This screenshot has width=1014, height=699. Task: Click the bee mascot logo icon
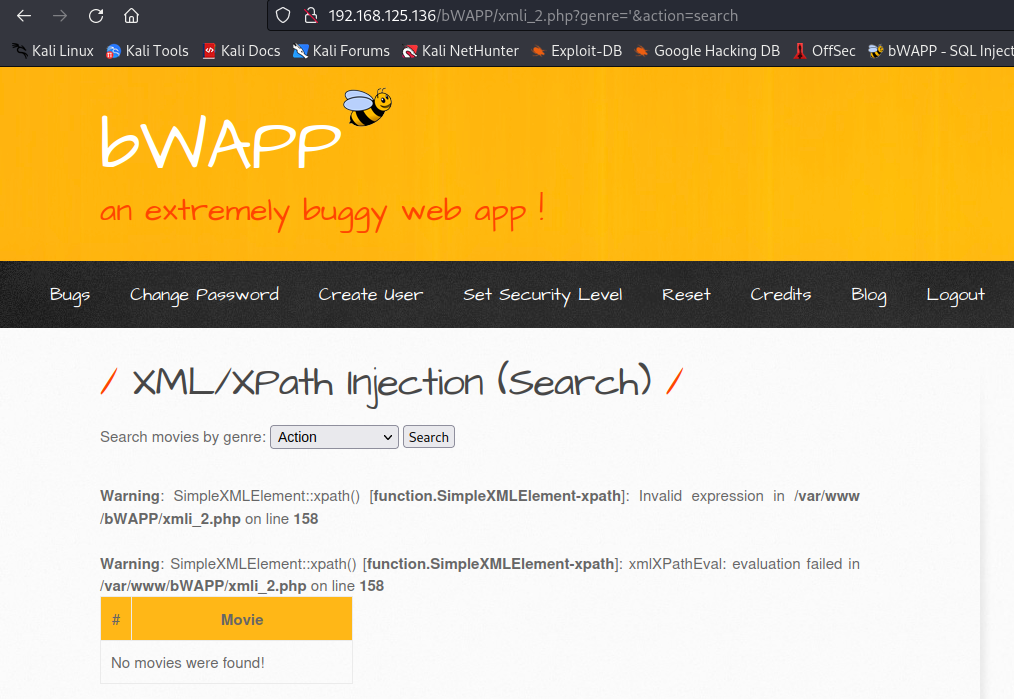tap(367, 107)
